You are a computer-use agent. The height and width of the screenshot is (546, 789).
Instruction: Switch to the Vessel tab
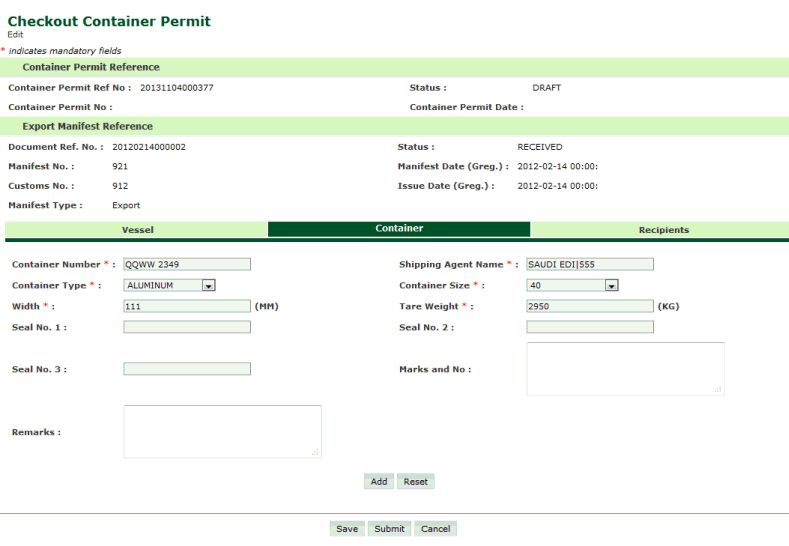(x=137, y=230)
